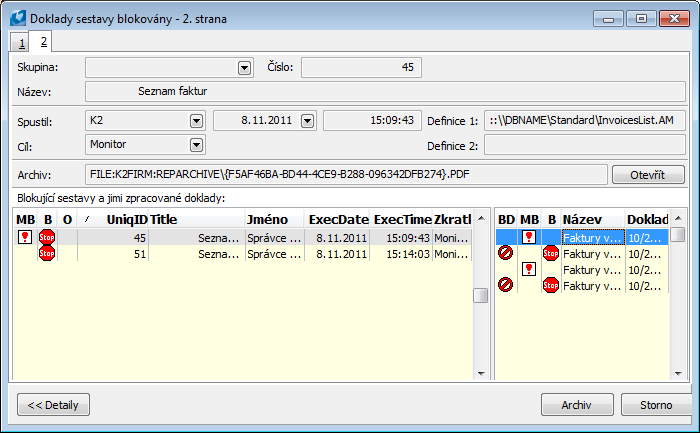Click the Archiv file path field

(346, 175)
